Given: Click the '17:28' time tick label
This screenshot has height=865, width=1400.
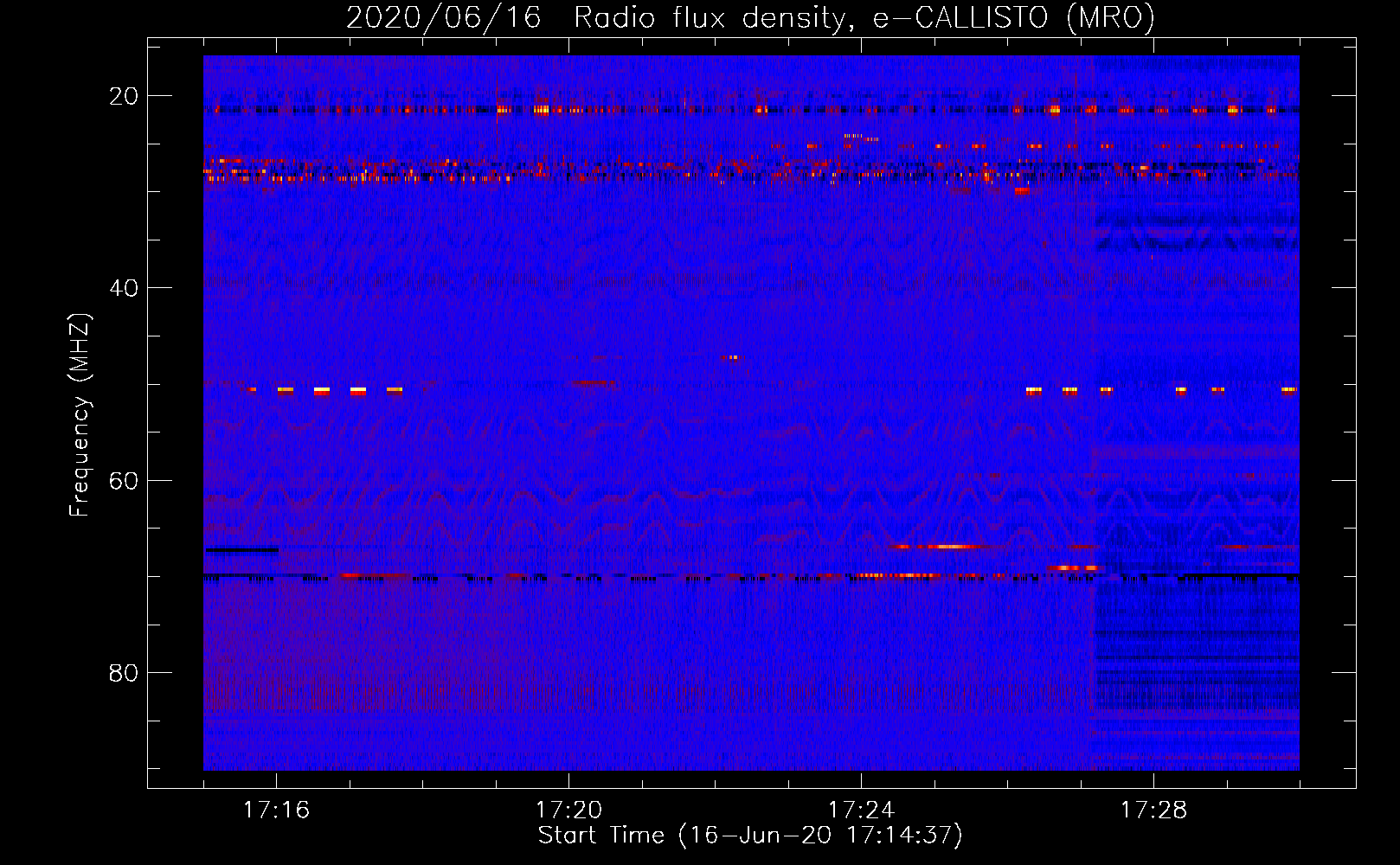Looking at the screenshot, I should pyautogui.click(x=1153, y=811).
